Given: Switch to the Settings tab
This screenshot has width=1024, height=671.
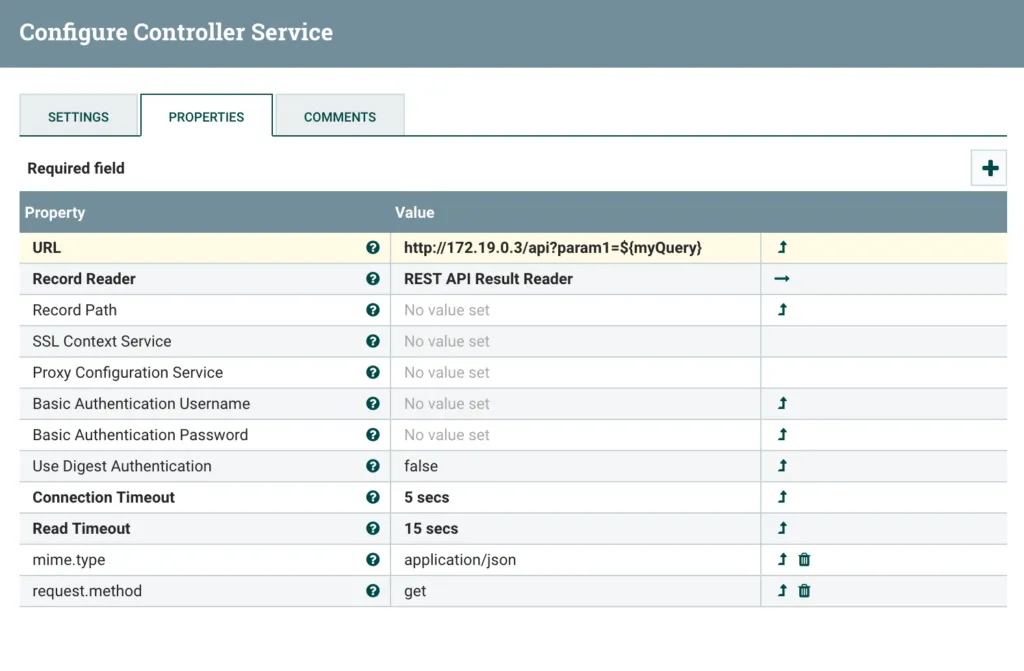Looking at the screenshot, I should coord(79,116).
